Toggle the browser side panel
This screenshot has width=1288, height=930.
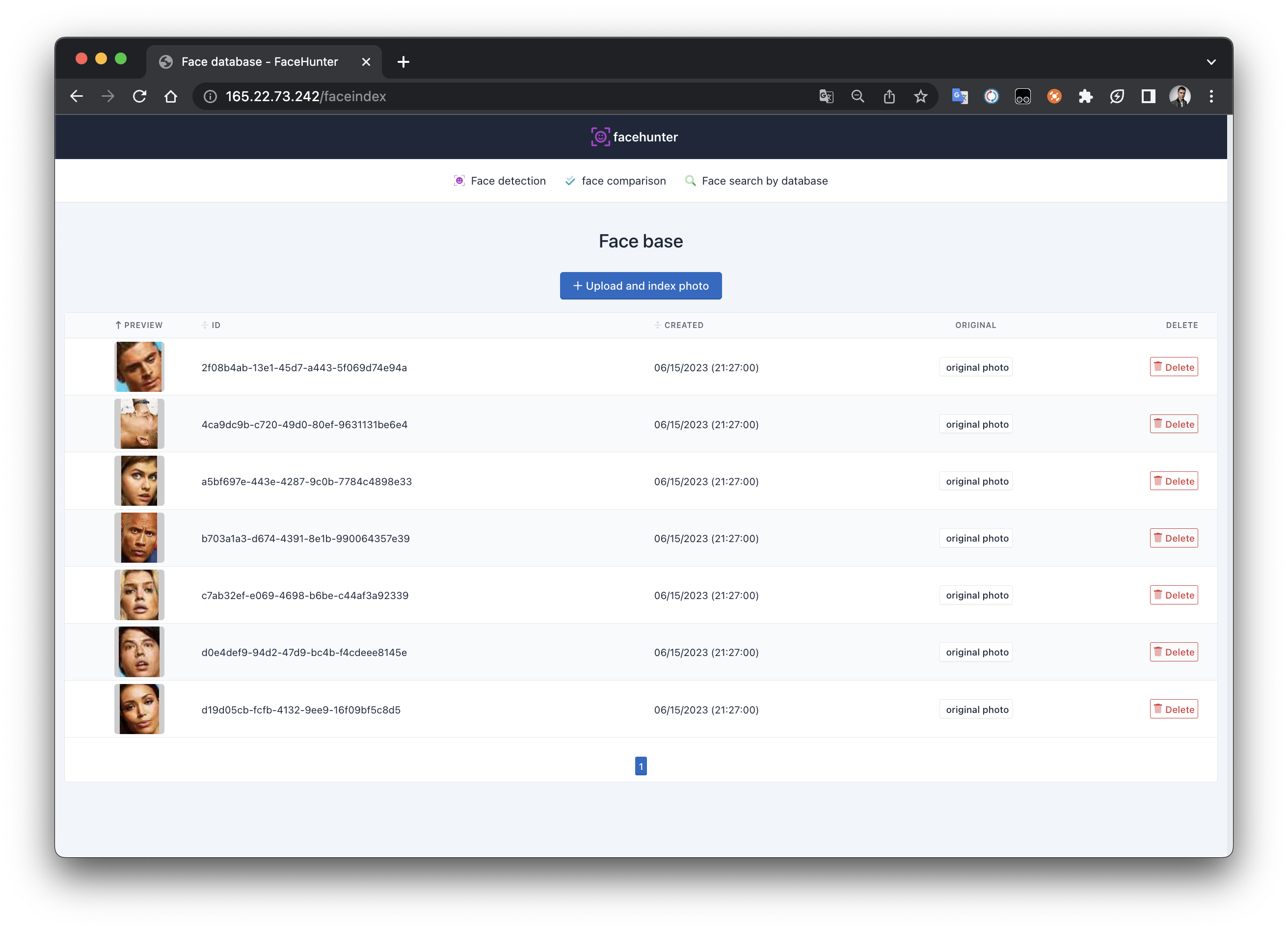click(x=1148, y=97)
